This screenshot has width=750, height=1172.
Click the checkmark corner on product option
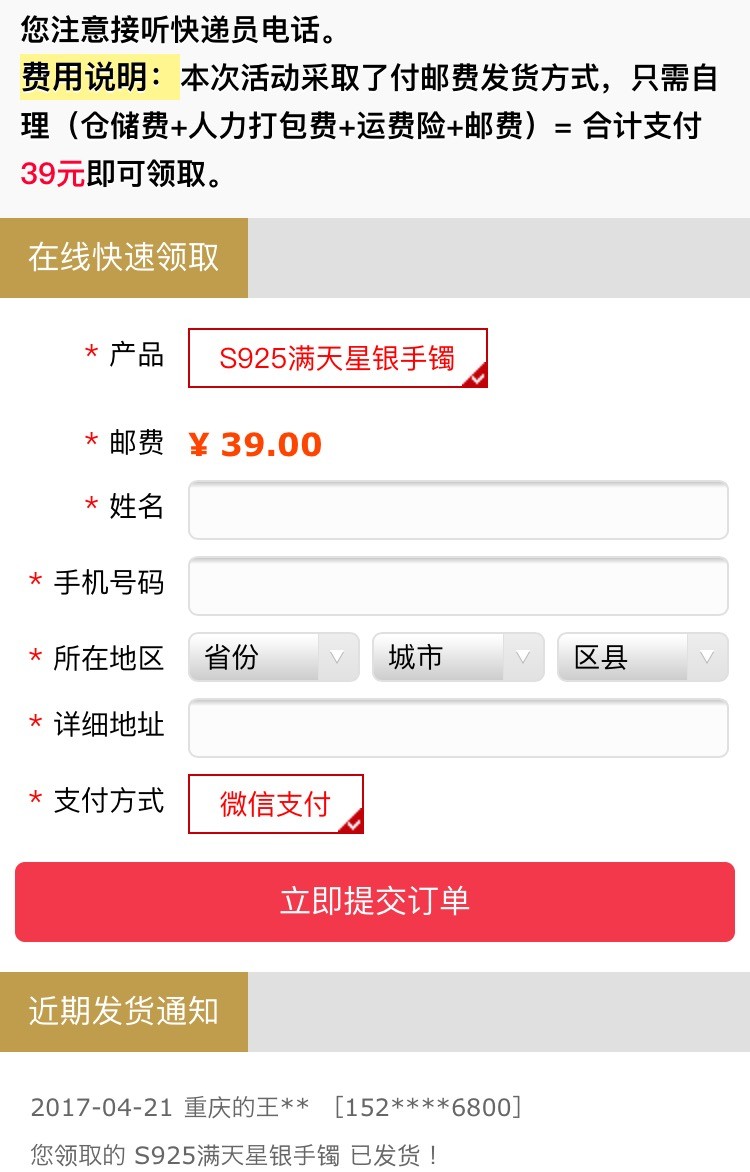(x=476, y=376)
